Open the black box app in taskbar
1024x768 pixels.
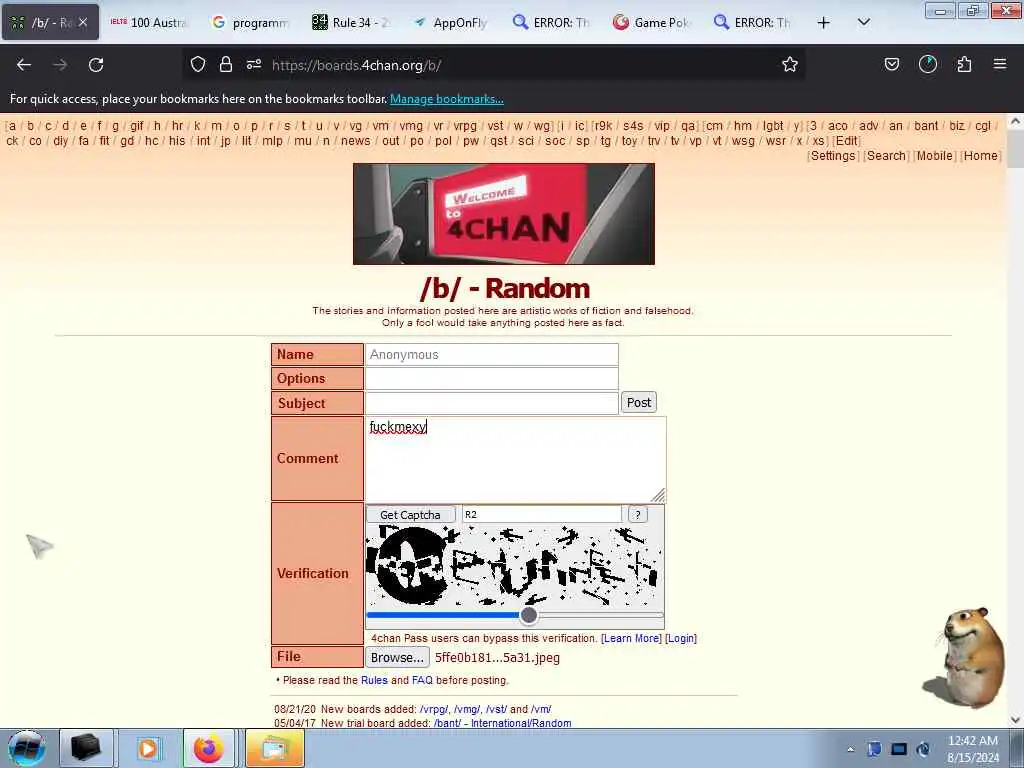coord(86,748)
